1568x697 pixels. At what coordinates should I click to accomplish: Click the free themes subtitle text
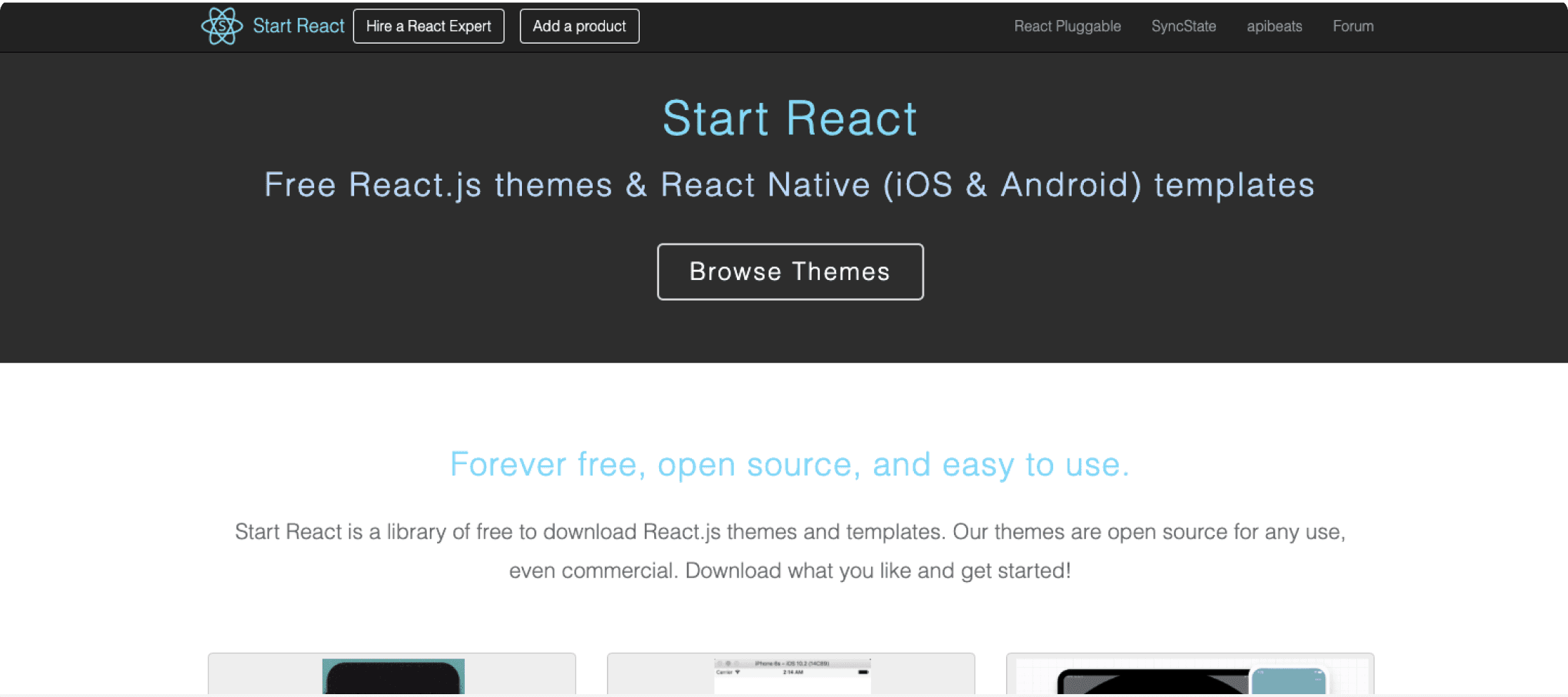[x=788, y=184]
